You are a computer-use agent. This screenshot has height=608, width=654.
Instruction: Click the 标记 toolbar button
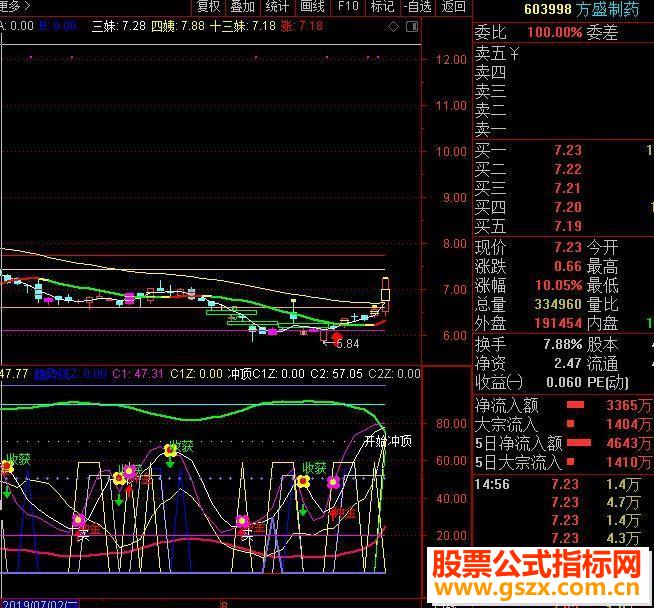point(382,6)
